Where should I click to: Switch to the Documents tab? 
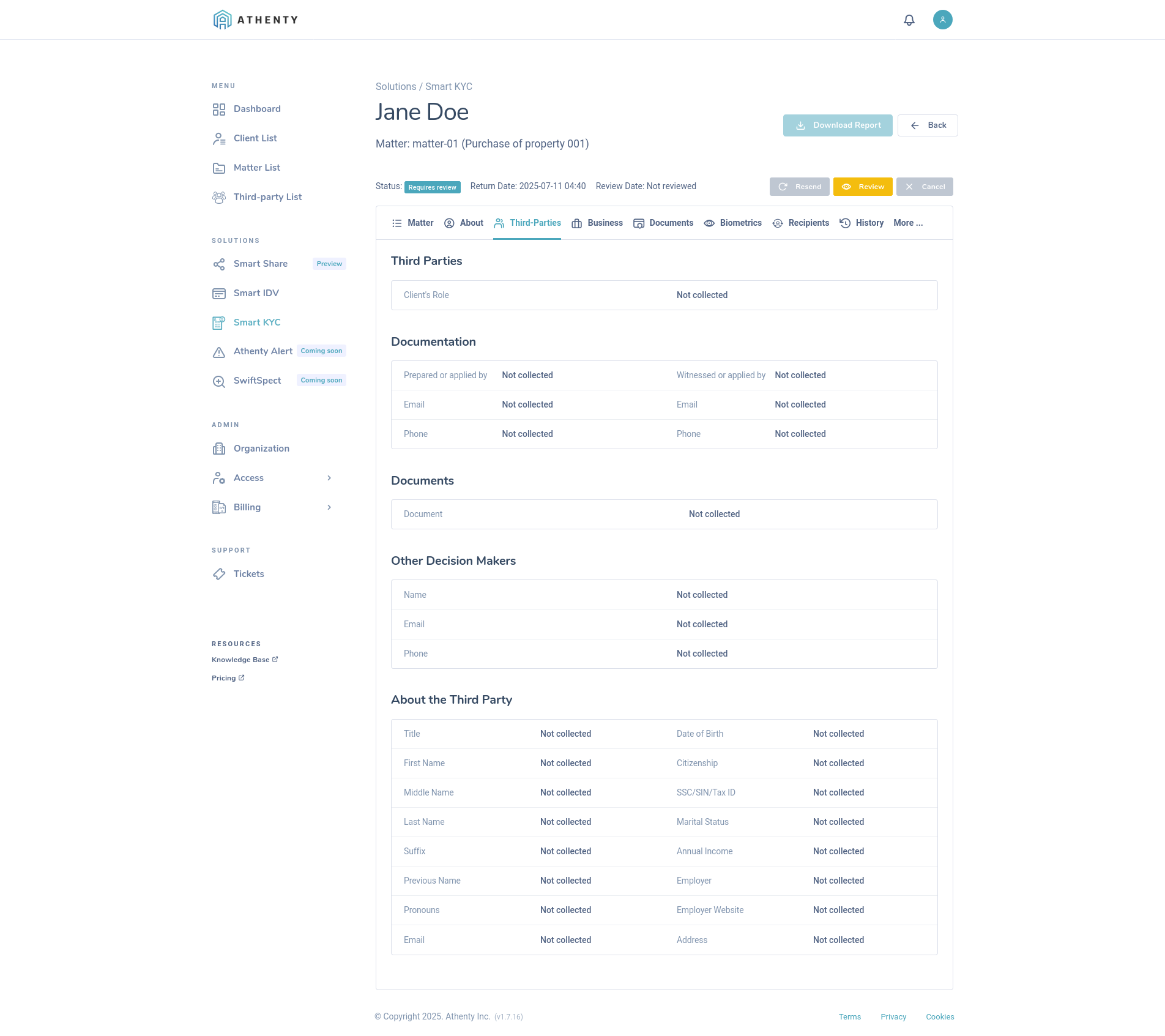[x=664, y=223]
